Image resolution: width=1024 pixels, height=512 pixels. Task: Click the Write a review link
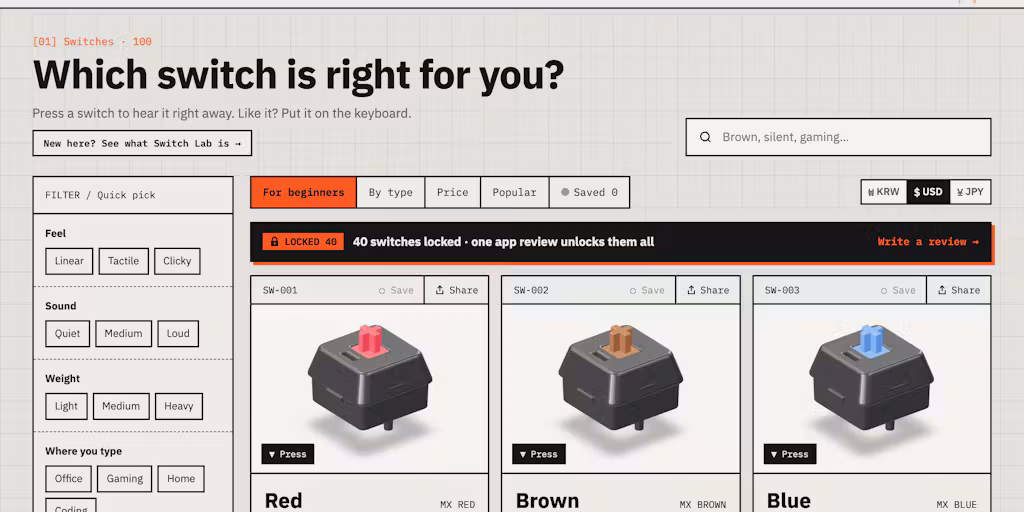point(928,242)
